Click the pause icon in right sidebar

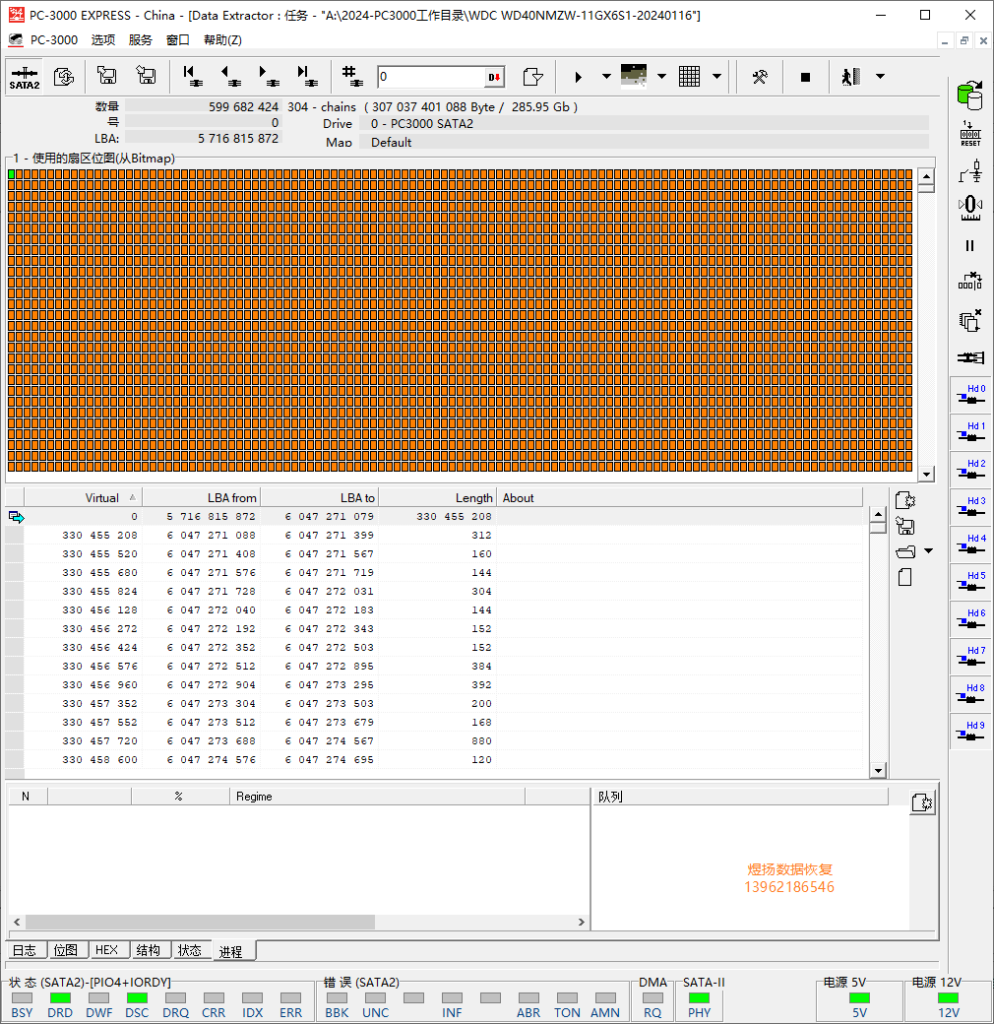[969, 245]
